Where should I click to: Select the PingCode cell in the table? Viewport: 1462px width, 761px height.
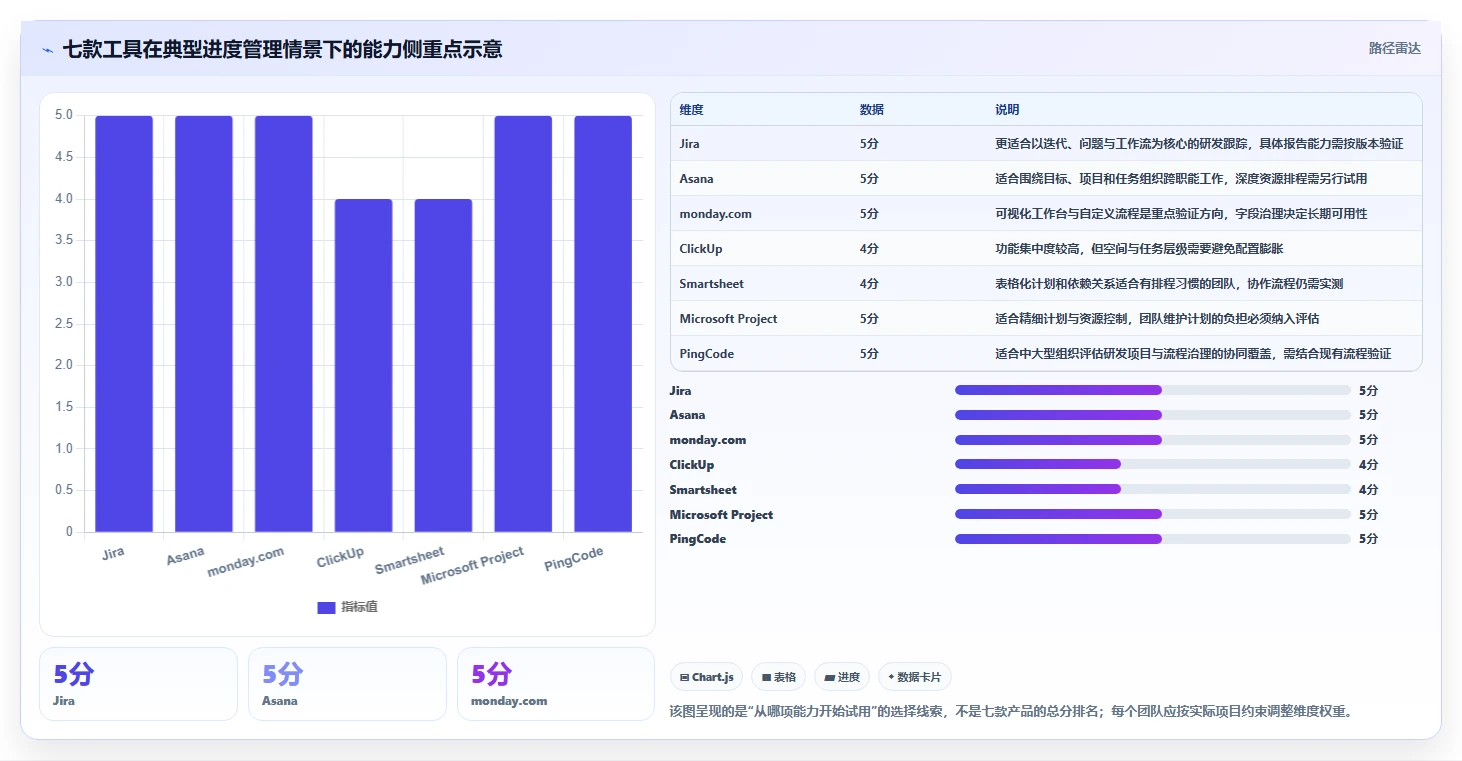(707, 354)
